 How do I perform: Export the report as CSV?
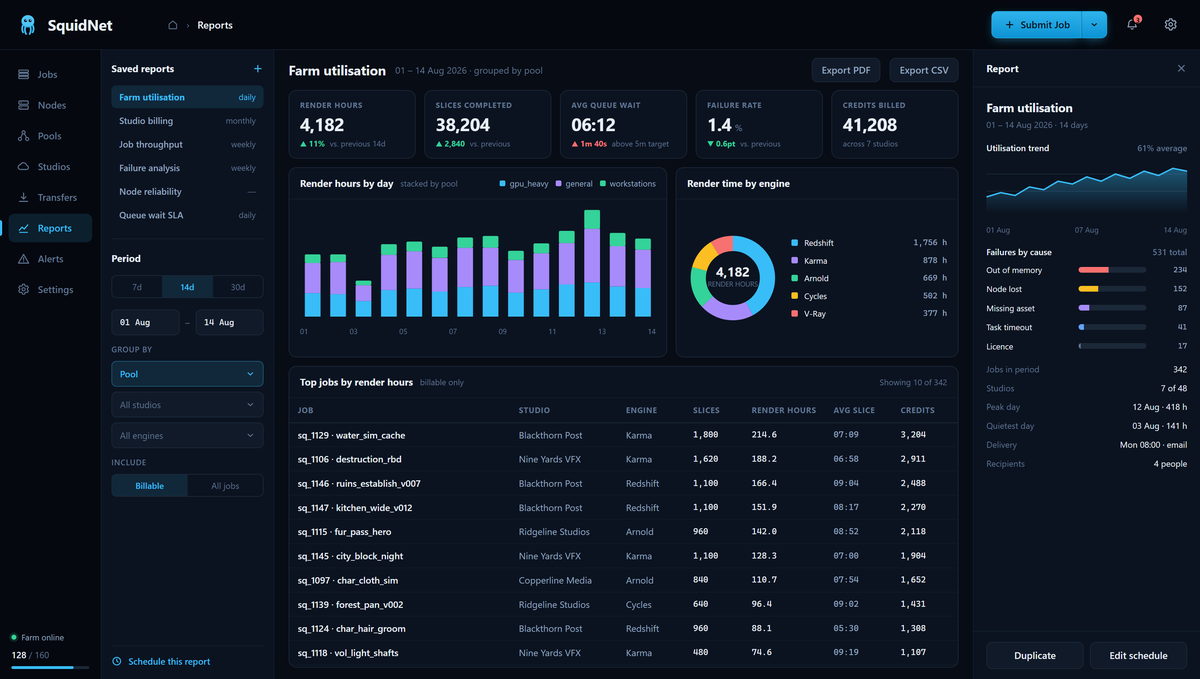pyautogui.click(x=924, y=70)
